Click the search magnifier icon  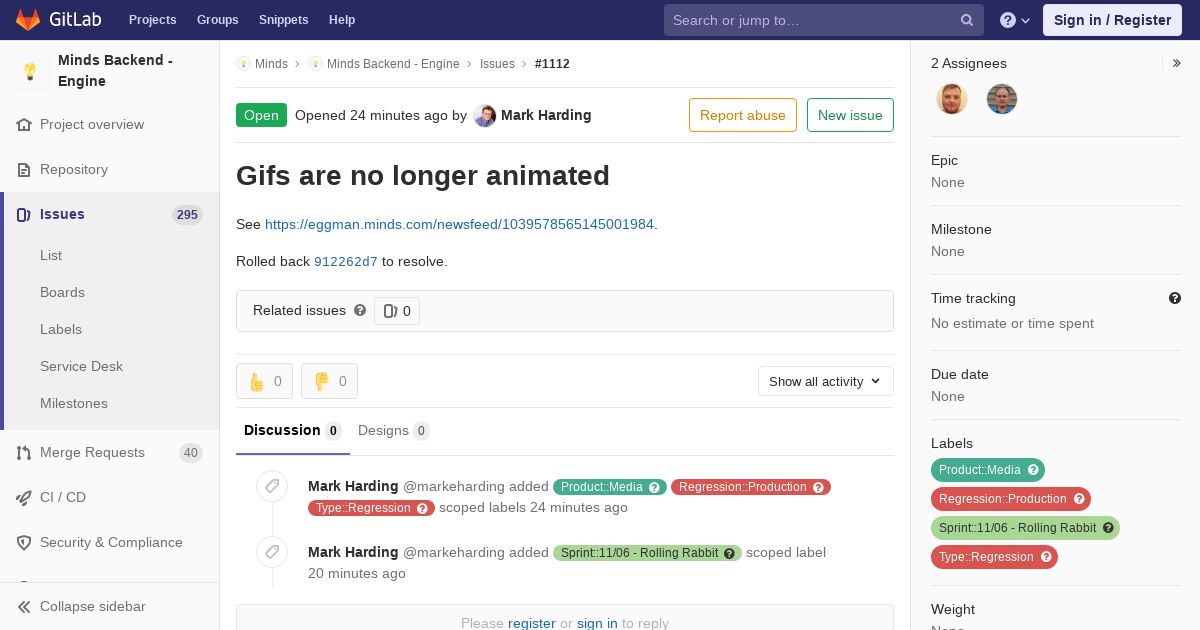[x=967, y=20]
